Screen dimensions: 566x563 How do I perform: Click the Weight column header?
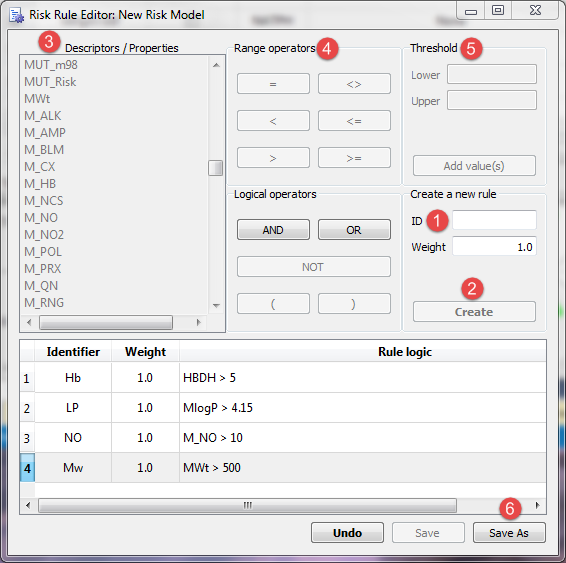[x=145, y=352]
